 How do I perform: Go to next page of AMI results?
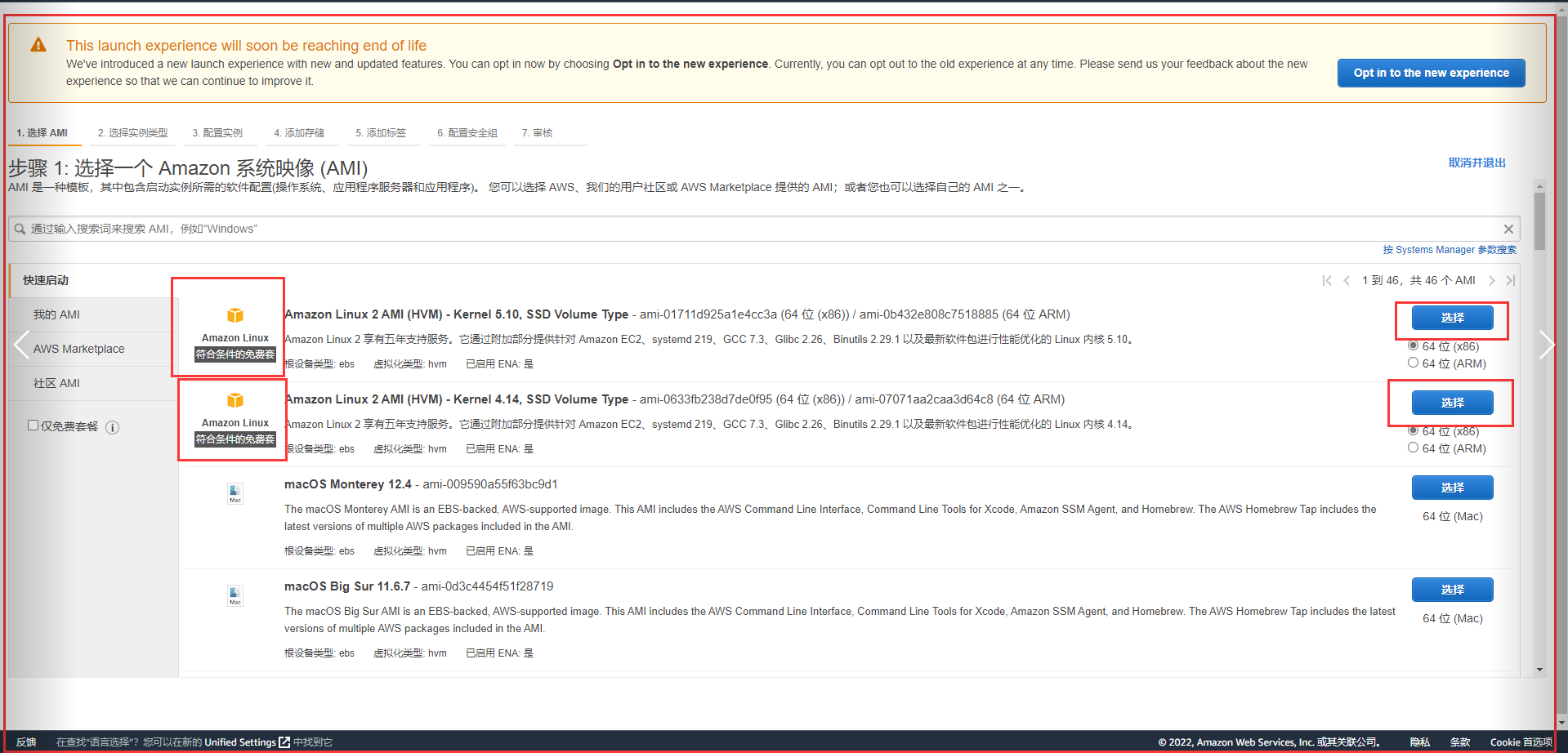1492,281
